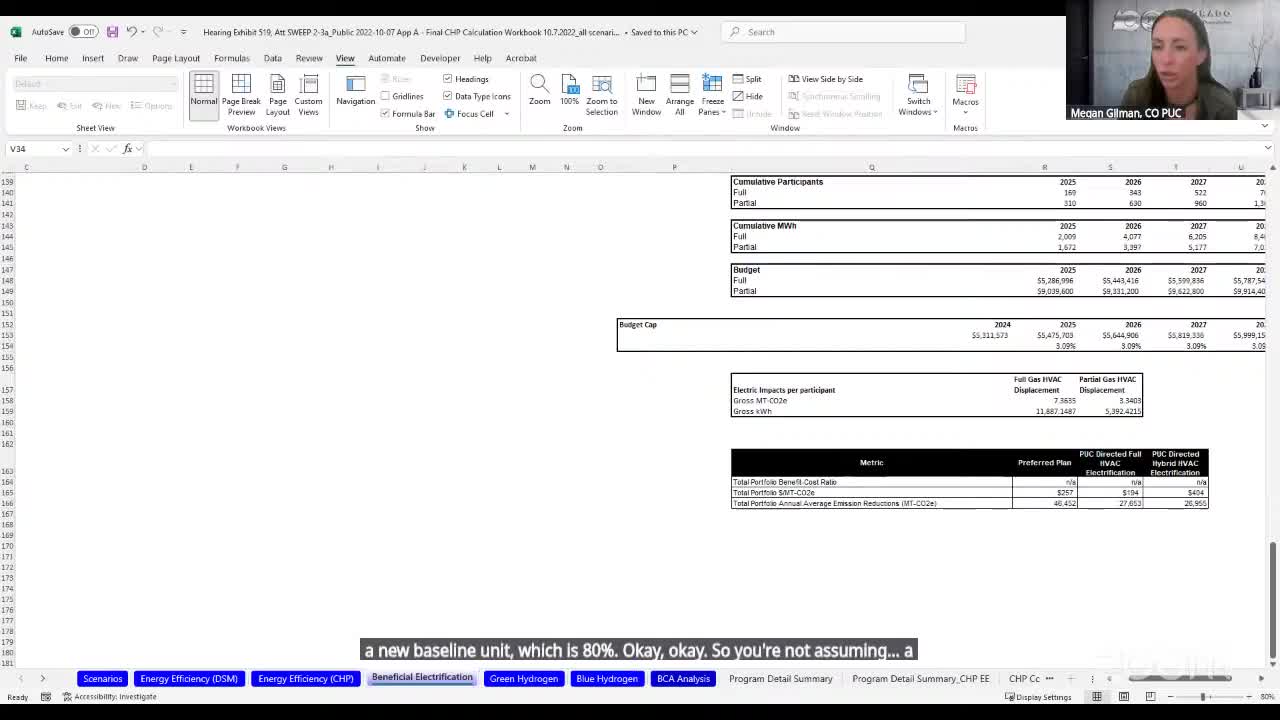The width and height of the screenshot is (1280, 720).
Task: Undo the last action
Action: pos(131,32)
